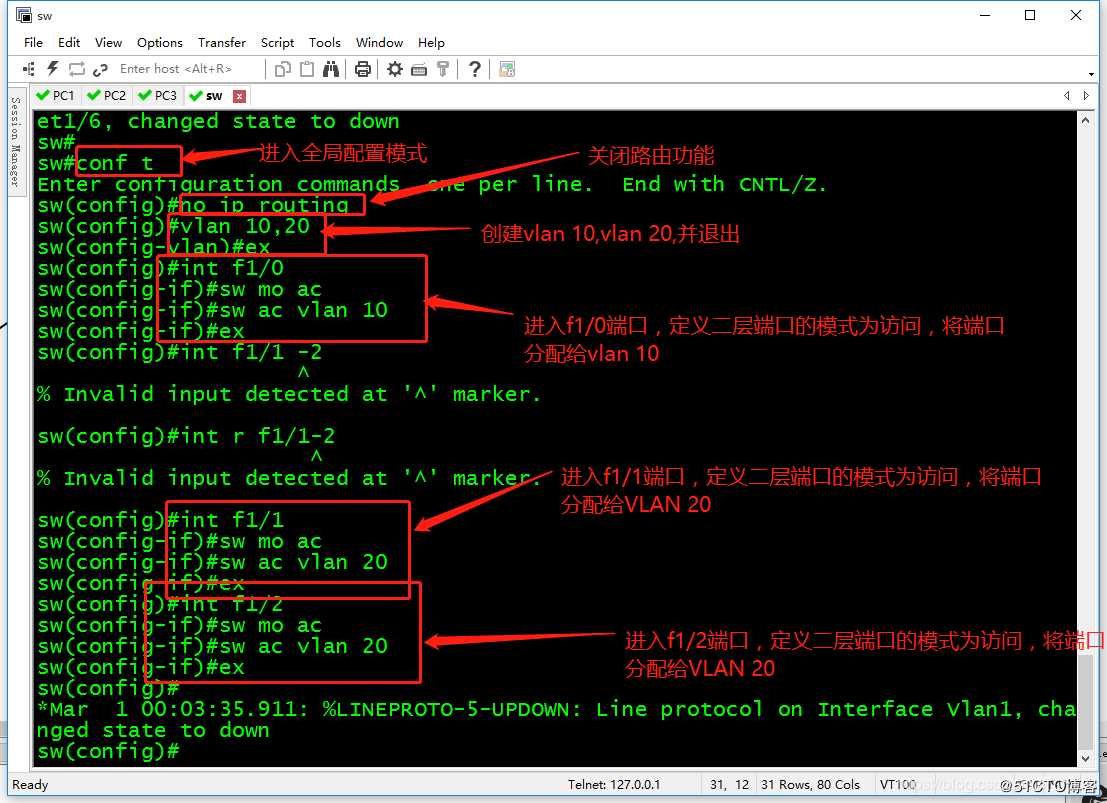Close the sw tab with red X
The width and height of the screenshot is (1107, 803).
tap(239, 96)
